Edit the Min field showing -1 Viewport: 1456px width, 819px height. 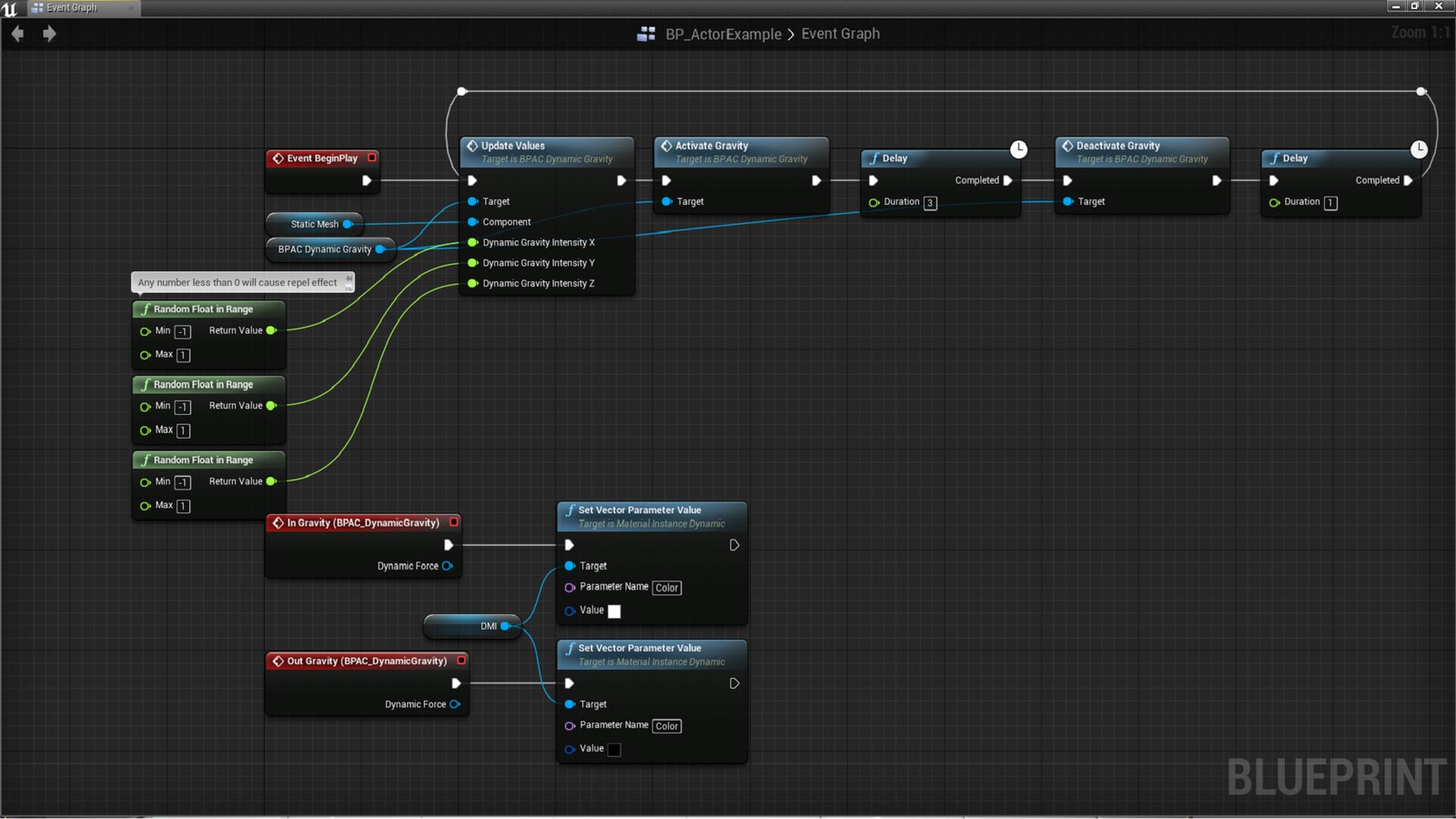(181, 331)
